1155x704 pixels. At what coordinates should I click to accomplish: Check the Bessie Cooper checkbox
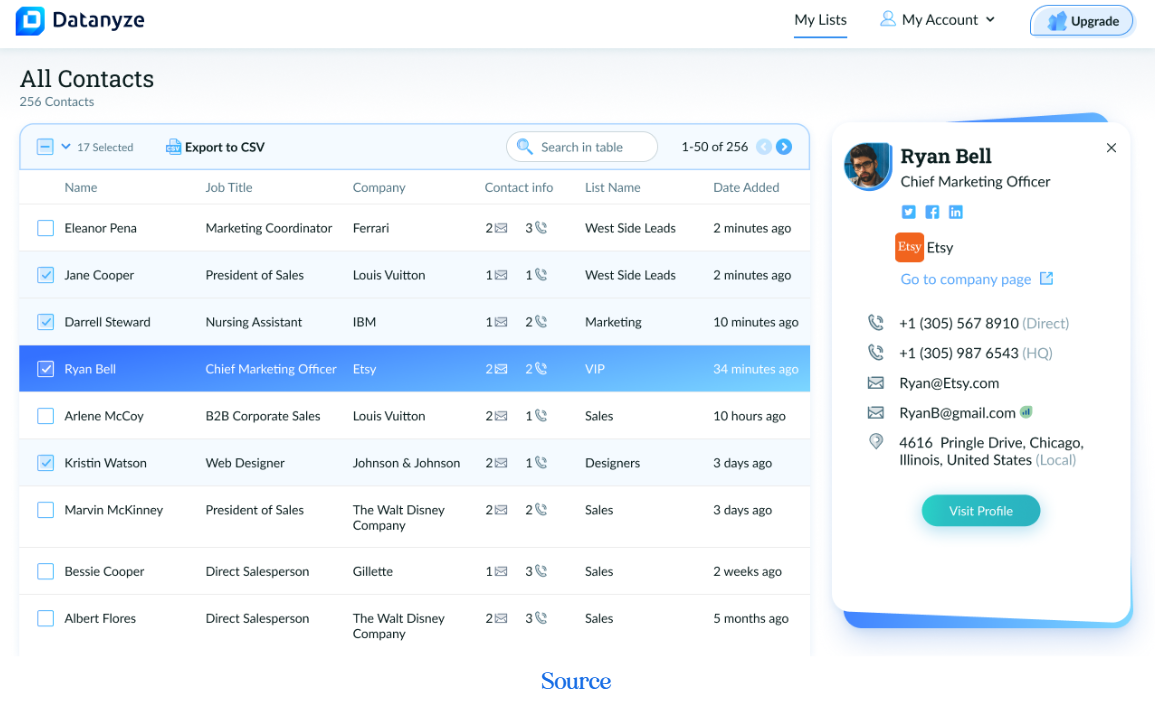pyautogui.click(x=46, y=571)
